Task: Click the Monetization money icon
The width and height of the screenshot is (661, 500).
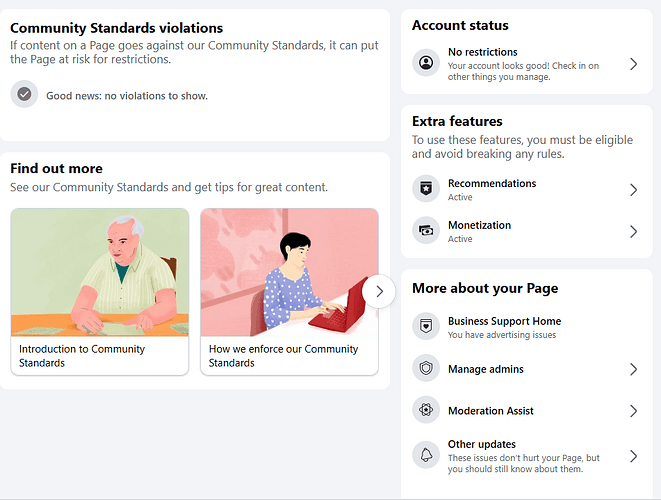Action: (x=426, y=230)
